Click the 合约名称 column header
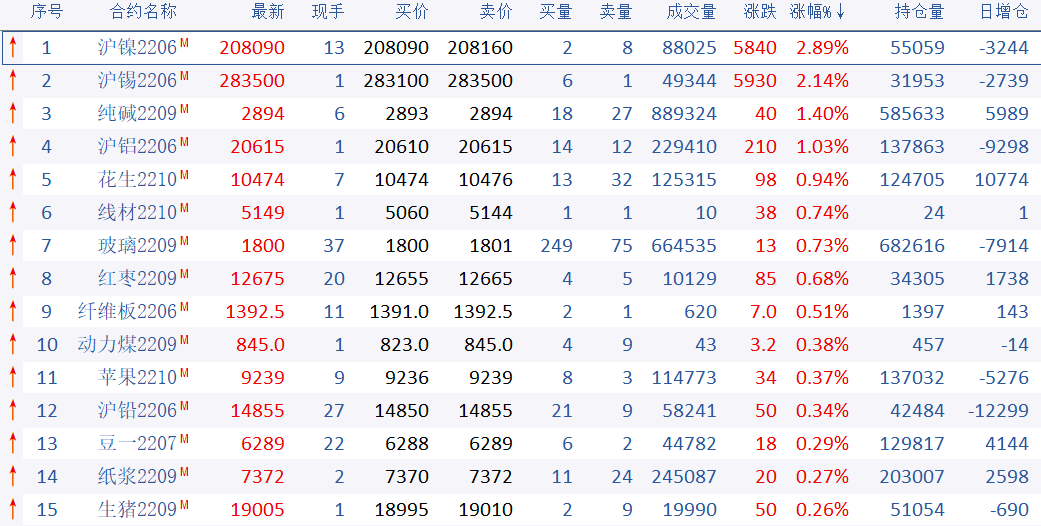Image resolution: width=1041 pixels, height=526 pixels. pos(143,12)
